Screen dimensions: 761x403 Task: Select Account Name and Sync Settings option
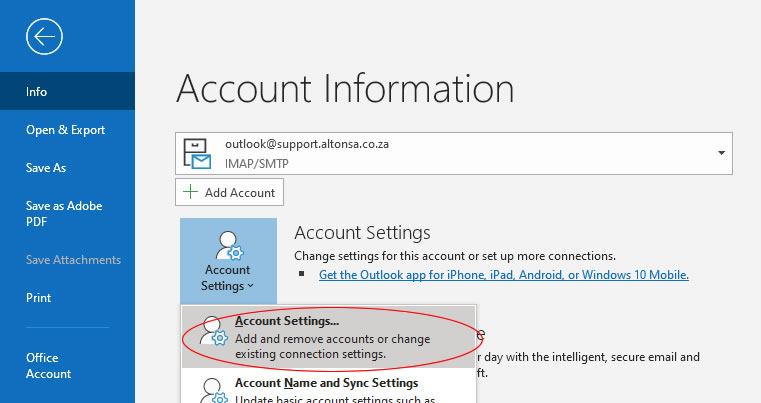(326, 383)
